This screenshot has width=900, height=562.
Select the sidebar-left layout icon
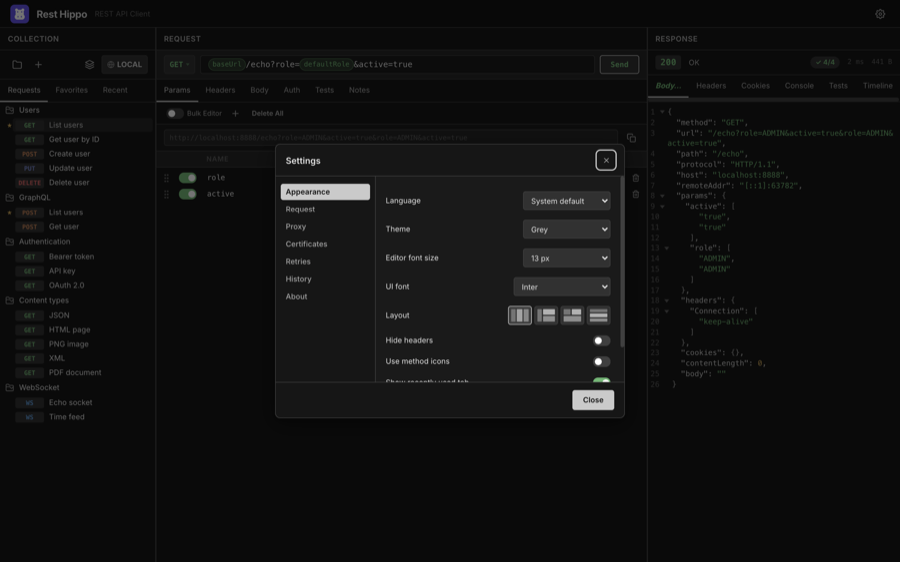coord(546,315)
